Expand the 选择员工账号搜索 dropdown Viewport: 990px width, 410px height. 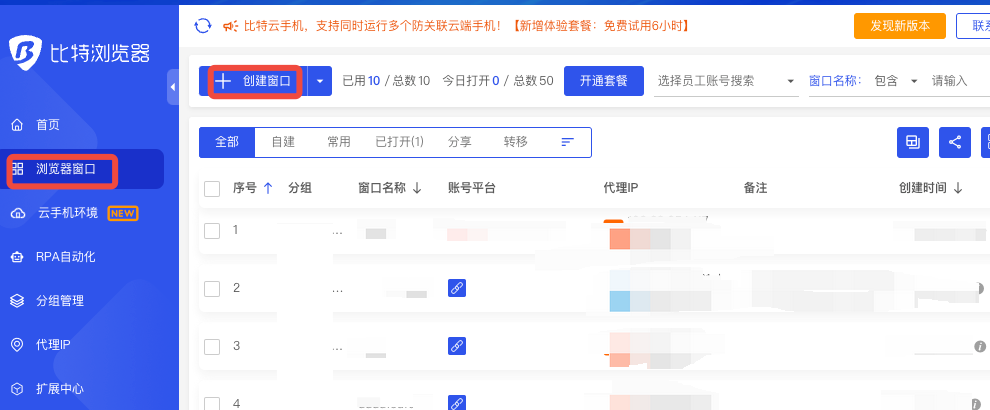[791, 81]
